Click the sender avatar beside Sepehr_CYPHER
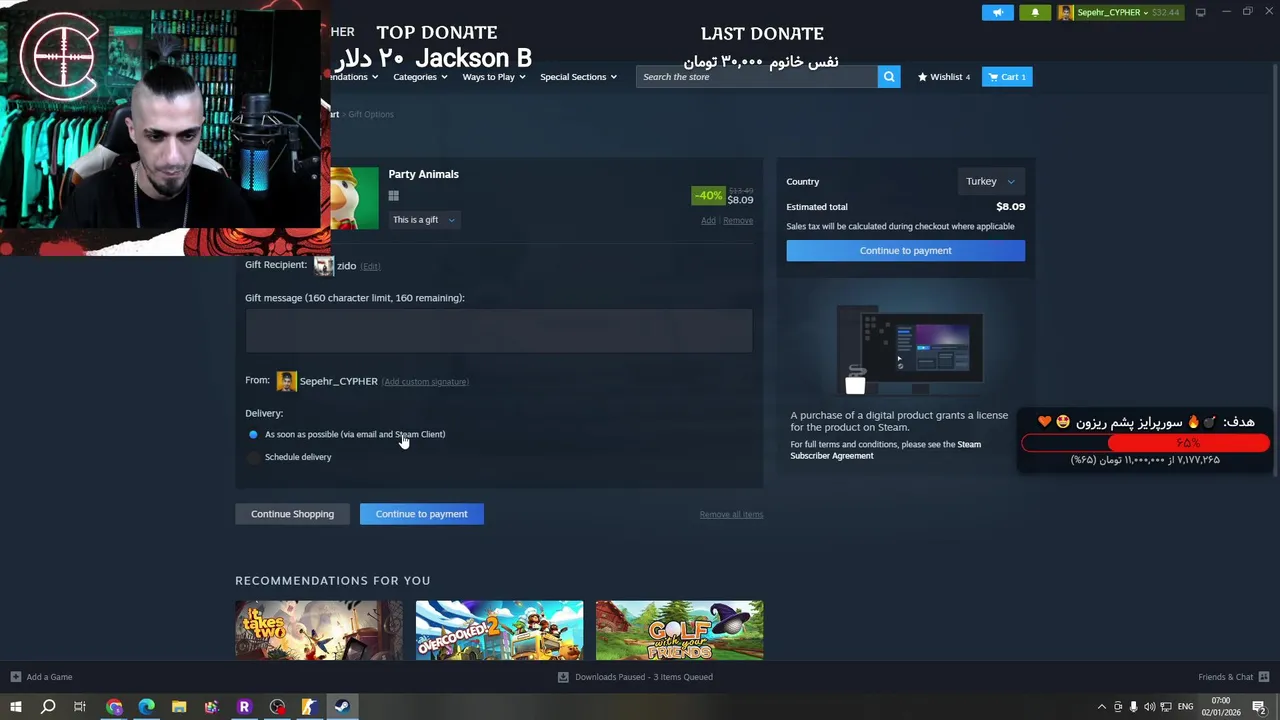1280x720 pixels. (286, 381)
